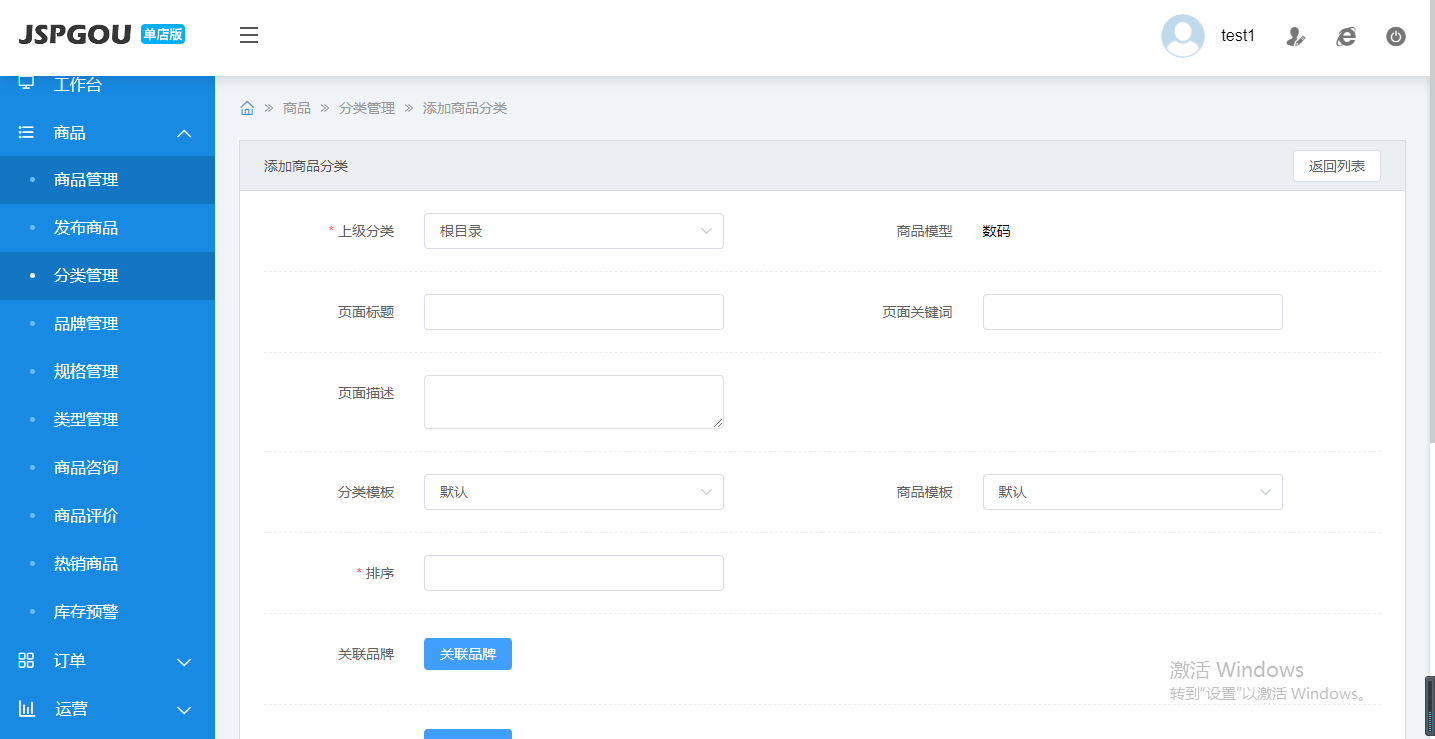Focus the 页面描述 text area
The image size is (1435, 739).
tap(573, 402)
